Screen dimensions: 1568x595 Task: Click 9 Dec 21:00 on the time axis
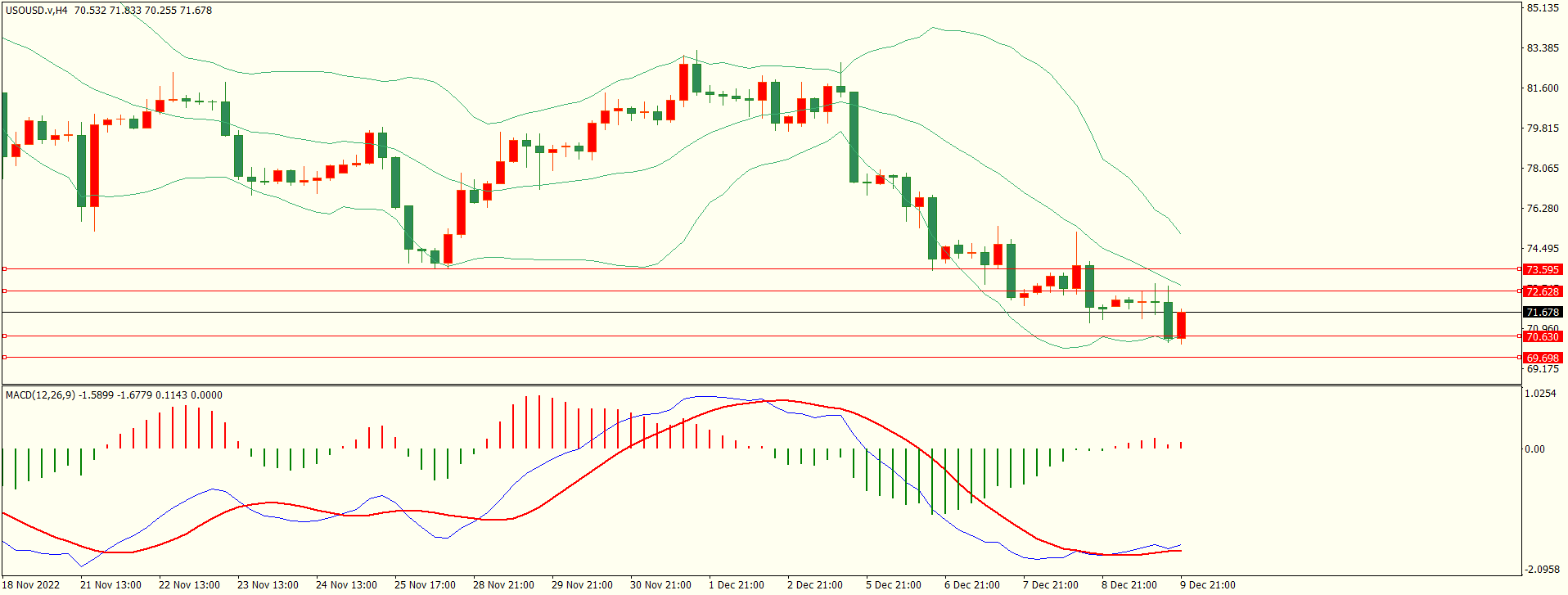[1207, 584]
